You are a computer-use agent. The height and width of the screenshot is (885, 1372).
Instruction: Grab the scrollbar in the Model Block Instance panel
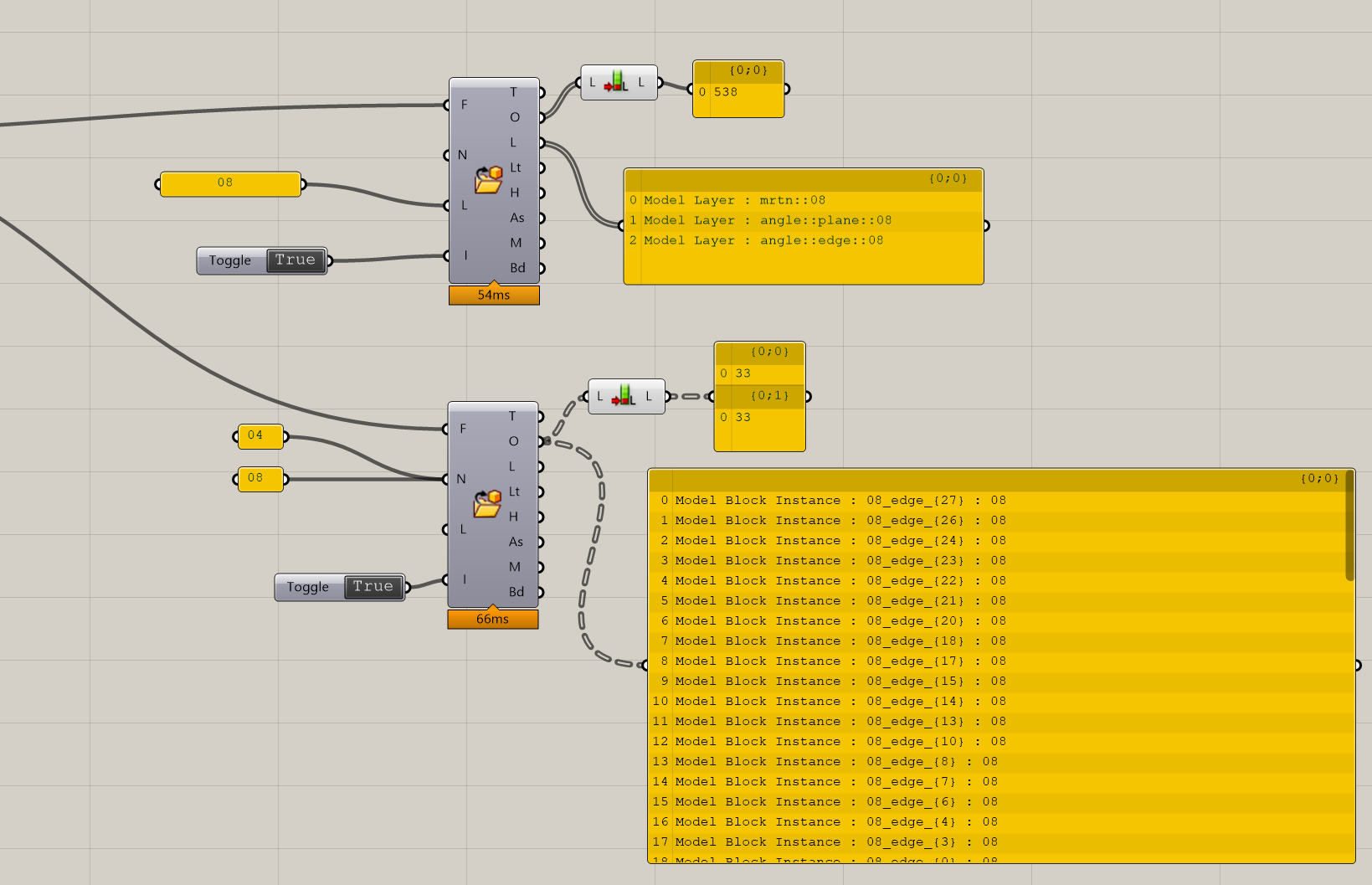coord(1349,526)
